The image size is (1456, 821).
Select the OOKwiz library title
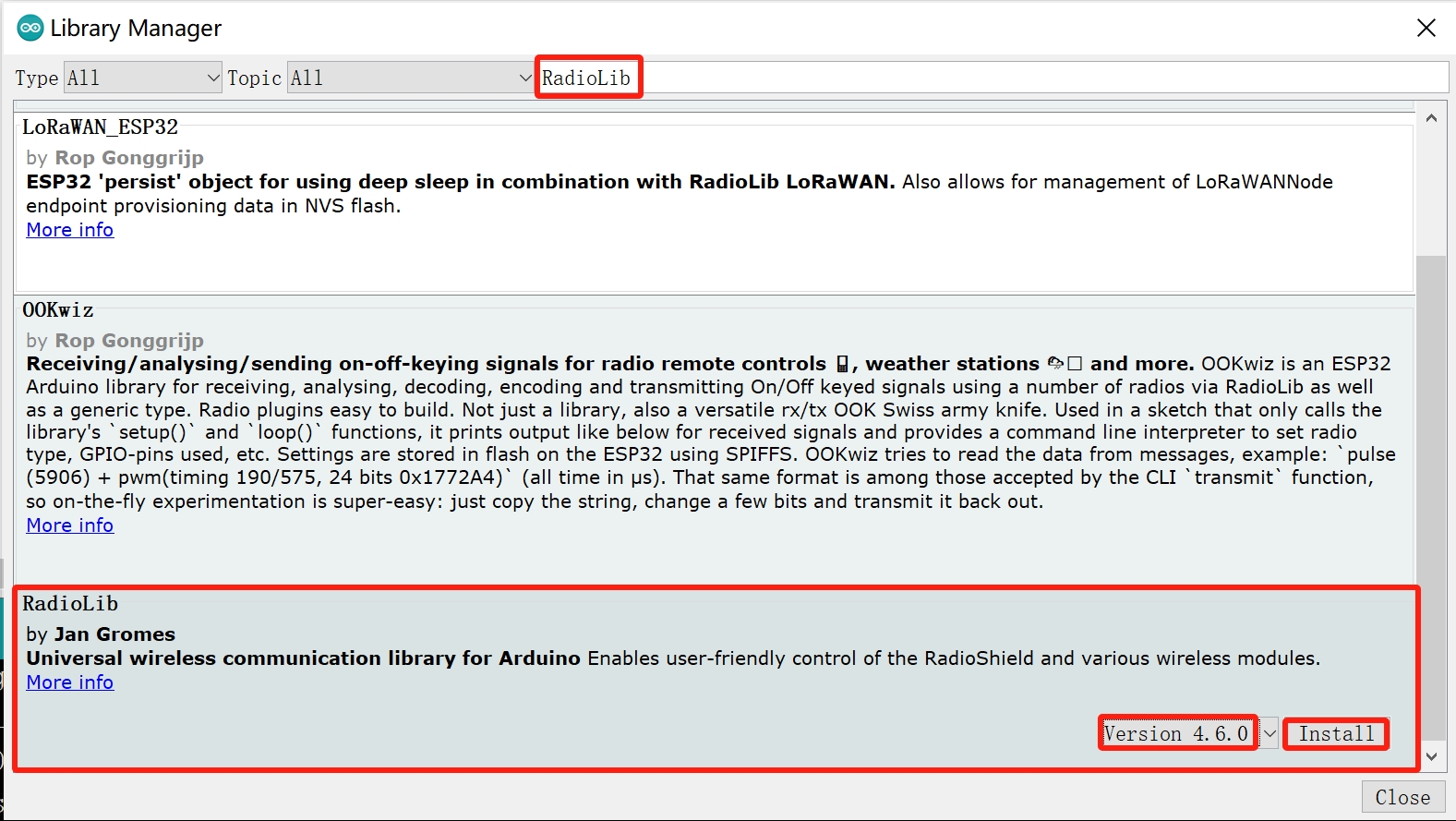tap(58, 309)
